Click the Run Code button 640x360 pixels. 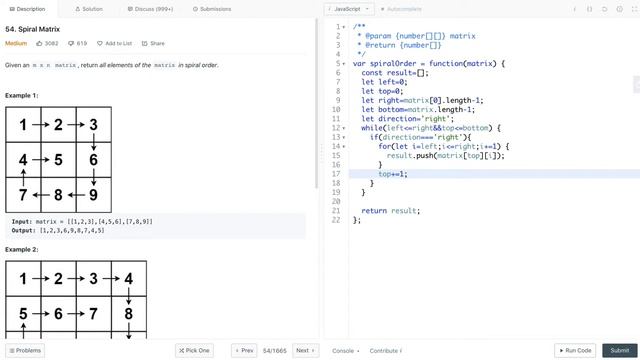click(575, 351)
